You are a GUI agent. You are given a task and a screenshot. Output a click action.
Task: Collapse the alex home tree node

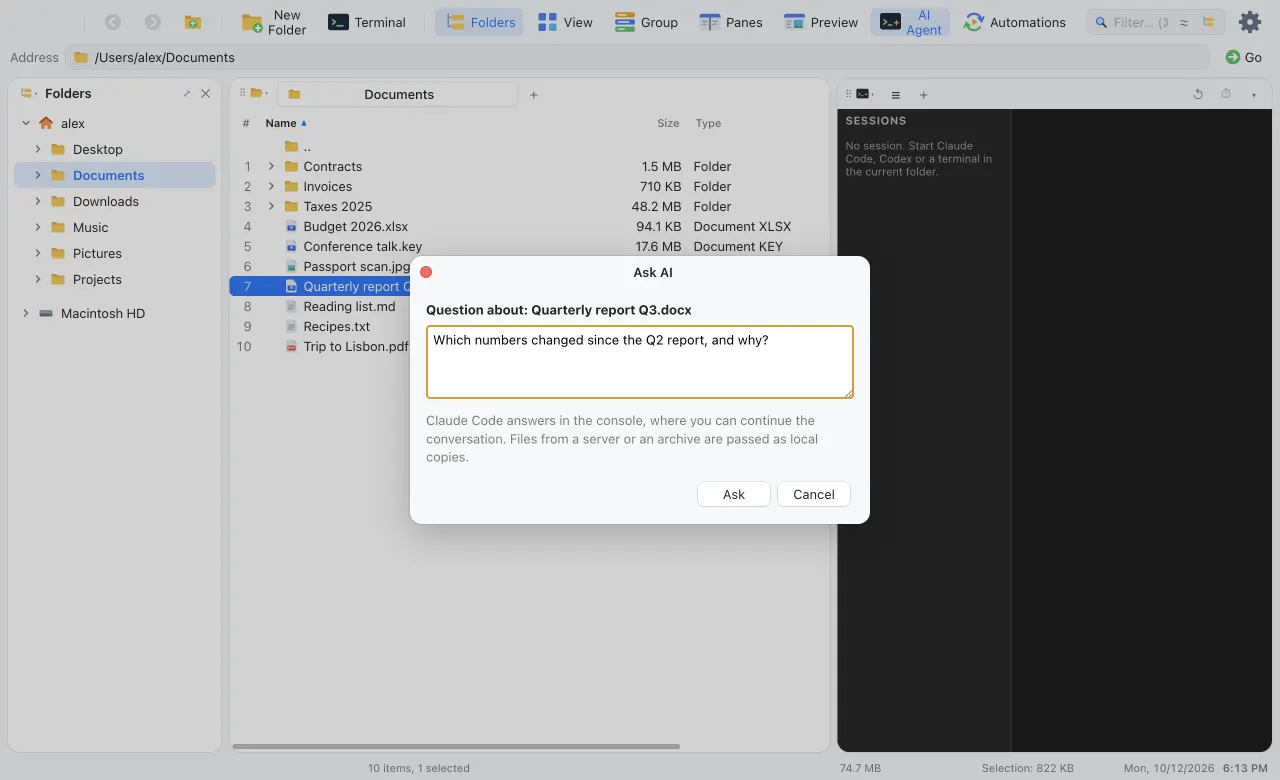26,123
